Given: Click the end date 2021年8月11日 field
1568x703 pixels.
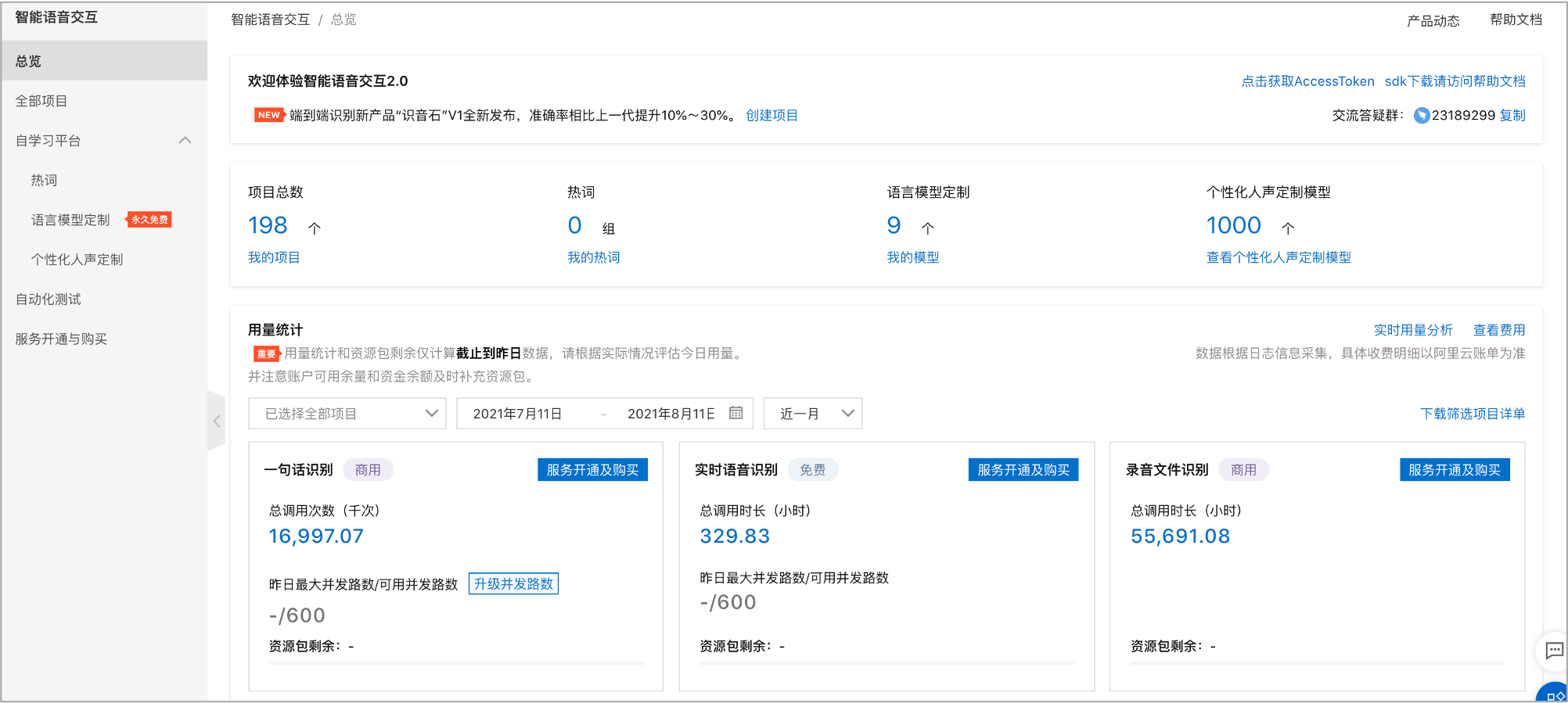Looking at the screenshot, I should point(671,414).
